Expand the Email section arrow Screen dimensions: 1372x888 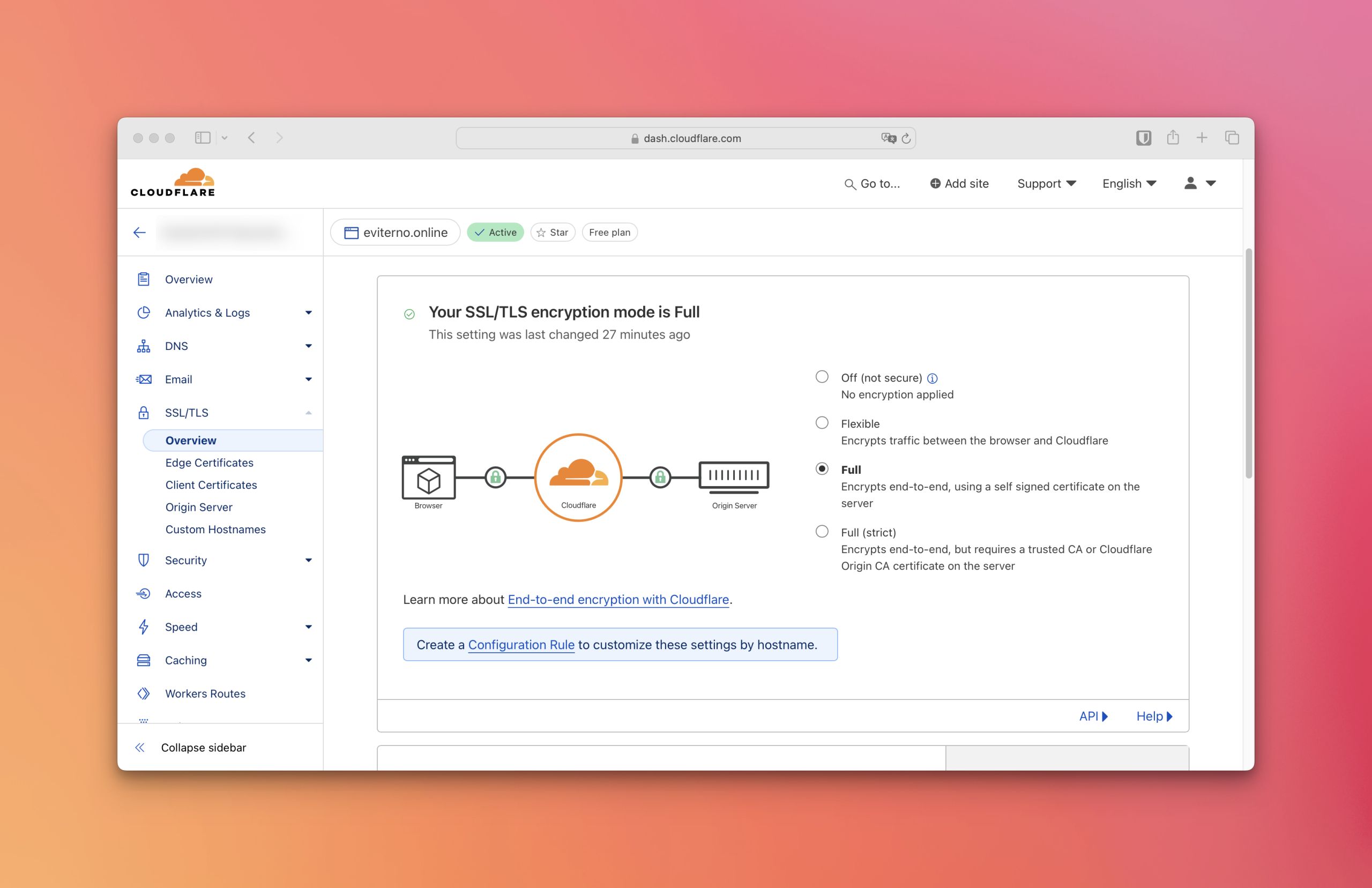tap(308, 379)
